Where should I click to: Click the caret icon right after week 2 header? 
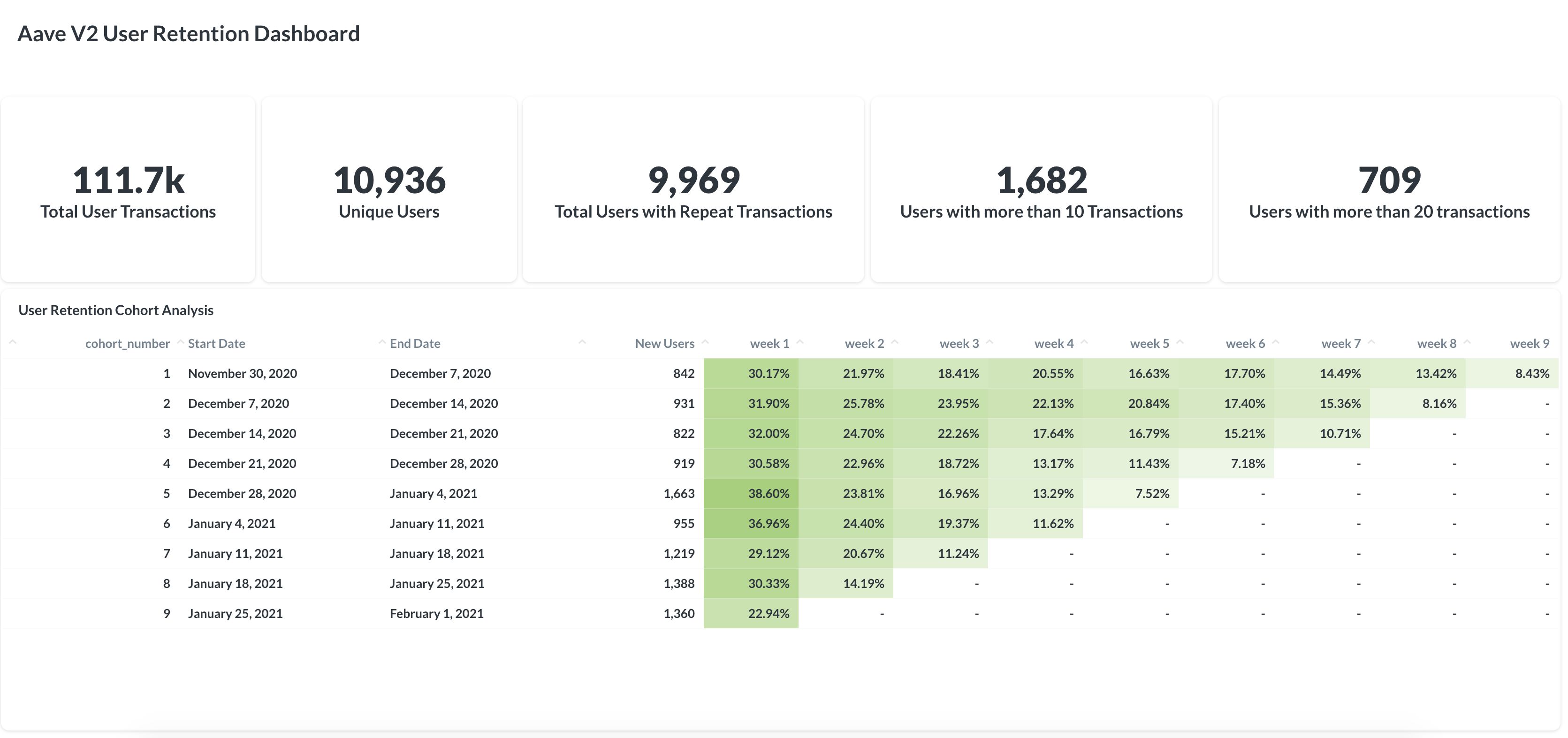click(x=895, y=343)
